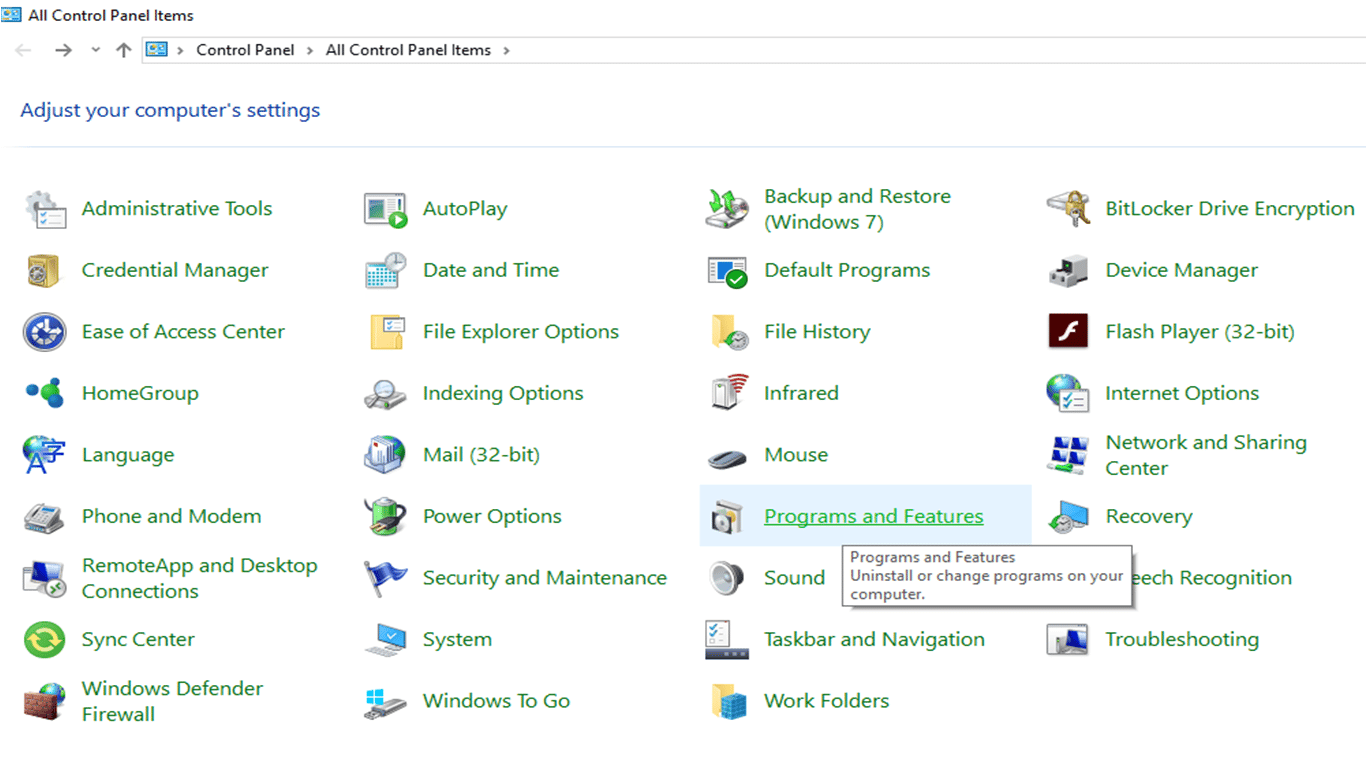Open the Programs and Features link
The image size is (1367, 770).
[x=873, y=516]
